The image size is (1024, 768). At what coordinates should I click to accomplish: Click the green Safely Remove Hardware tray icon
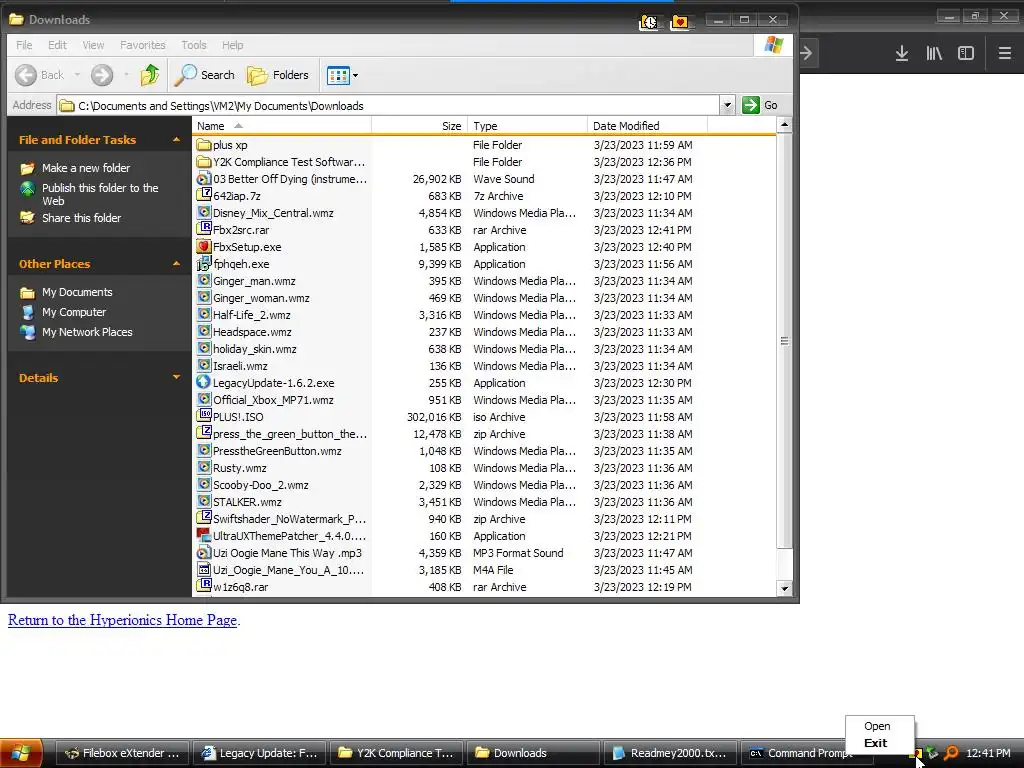tap(933, 753)
